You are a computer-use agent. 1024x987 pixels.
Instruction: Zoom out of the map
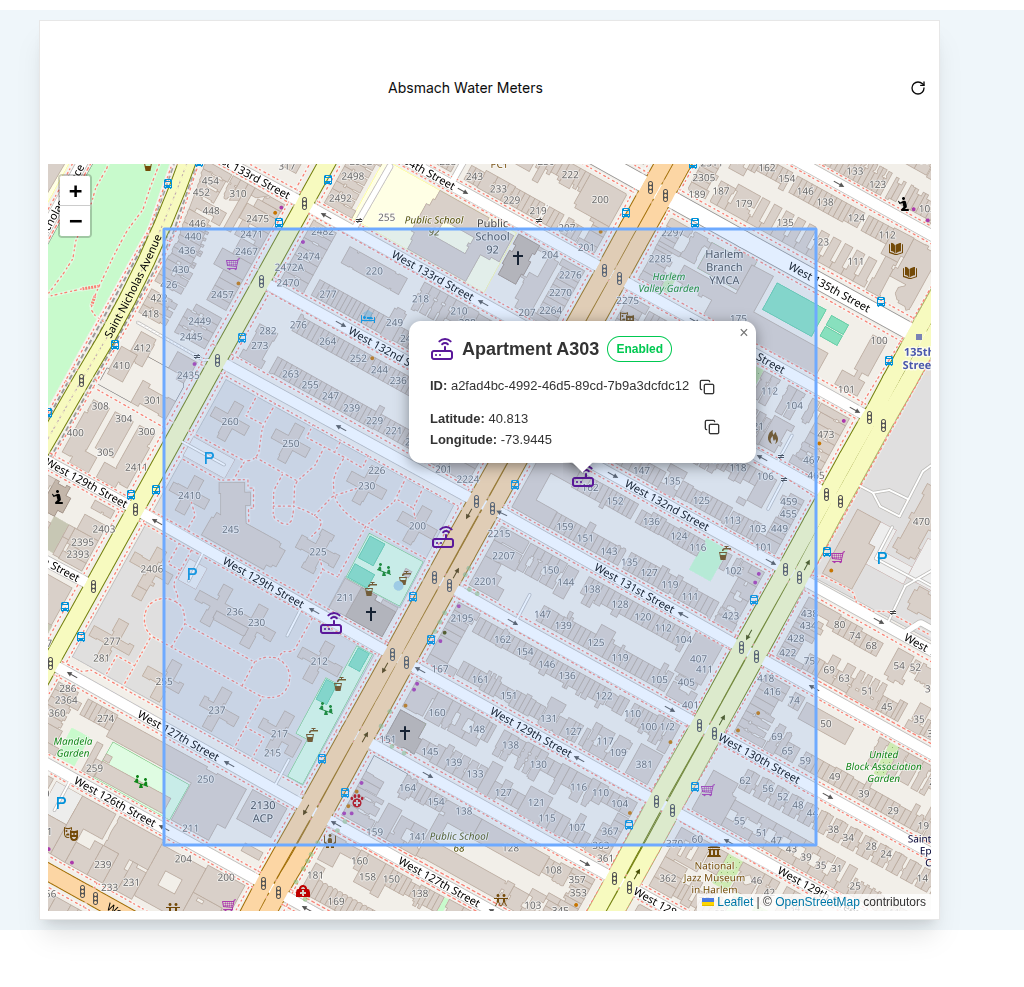click(75, 221)
